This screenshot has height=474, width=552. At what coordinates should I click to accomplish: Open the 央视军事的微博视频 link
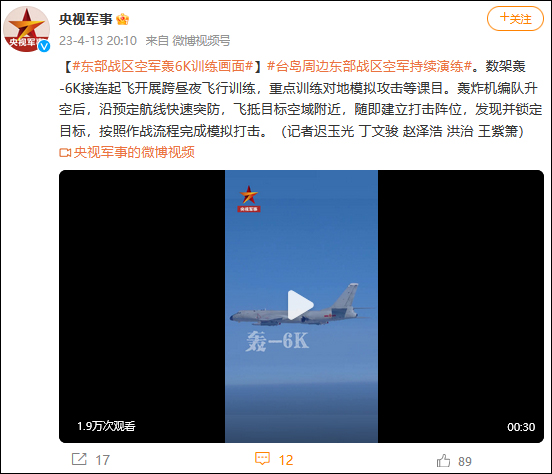(x=134, y=152)
